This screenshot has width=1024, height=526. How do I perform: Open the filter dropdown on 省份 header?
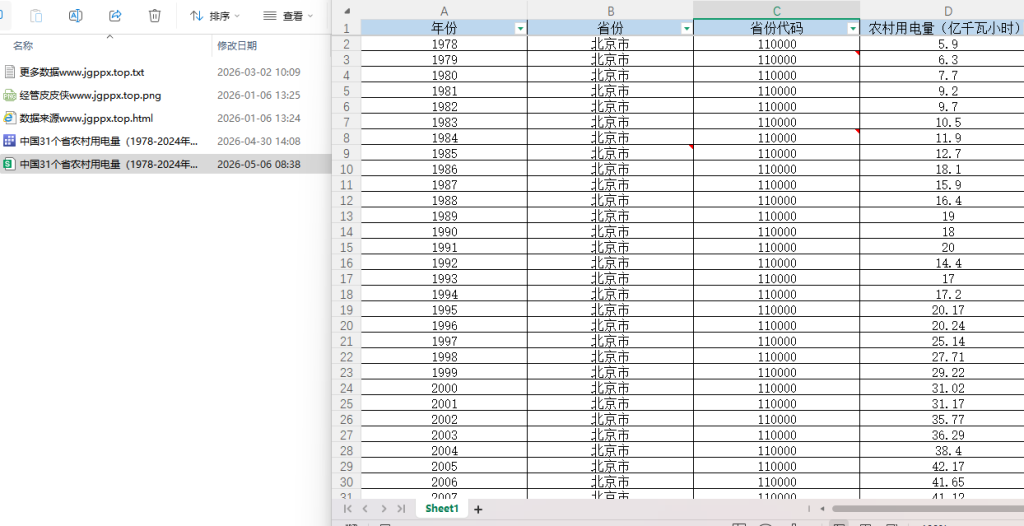point(686,28)
